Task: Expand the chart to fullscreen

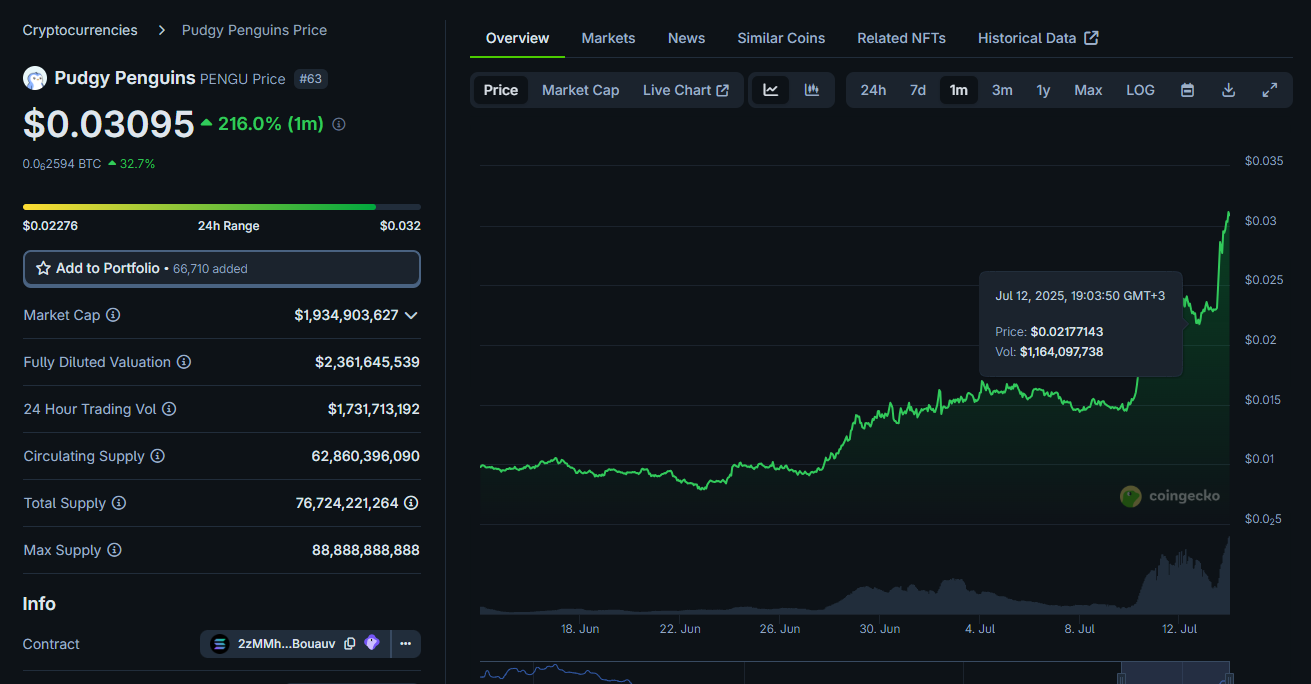Action: pyautogui.click(x=1269, y=90)
